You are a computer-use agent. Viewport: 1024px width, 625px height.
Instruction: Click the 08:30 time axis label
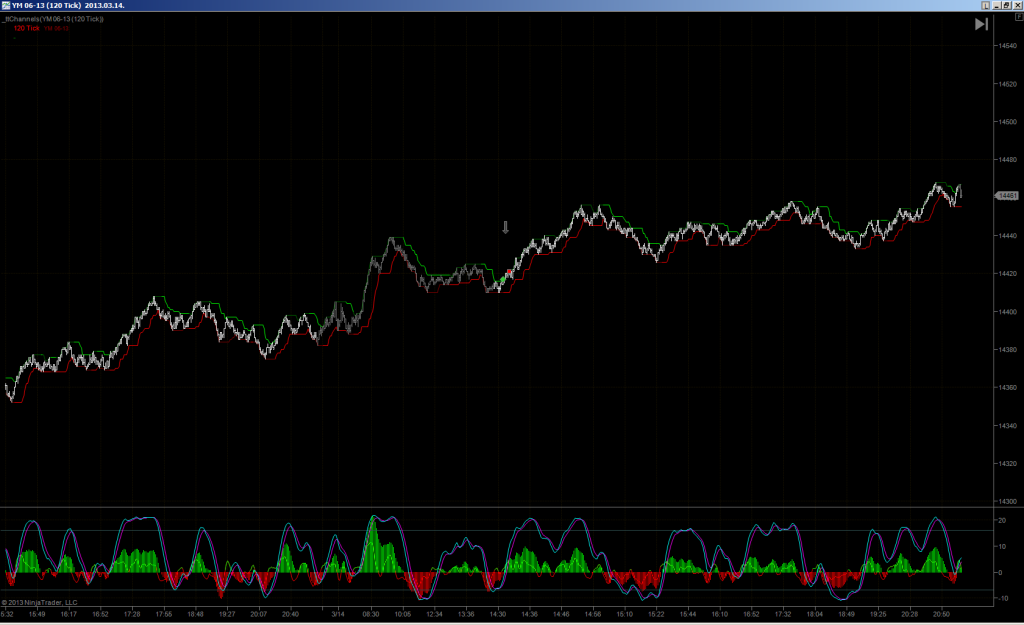click(x=371, y=614)
